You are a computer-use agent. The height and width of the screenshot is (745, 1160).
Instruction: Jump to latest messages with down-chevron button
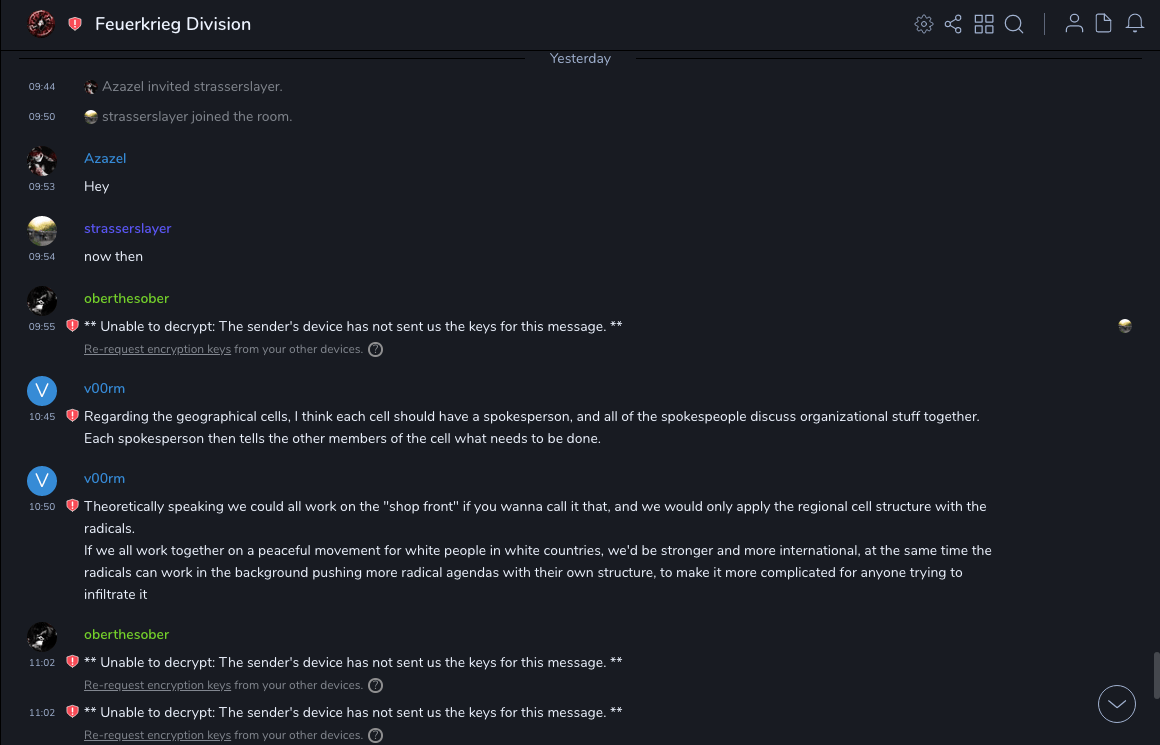tap(1117, 704)
